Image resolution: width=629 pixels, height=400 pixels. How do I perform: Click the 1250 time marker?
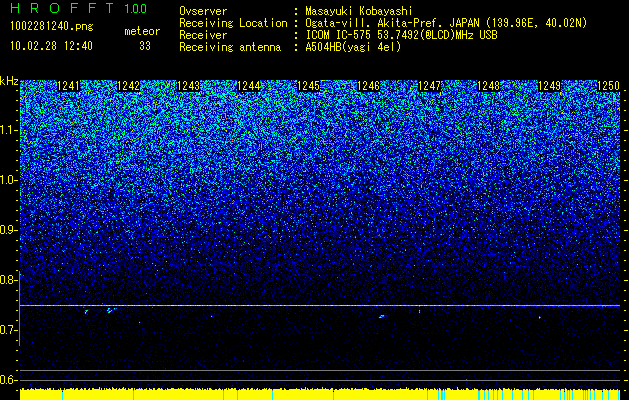click(x=609, y=86)
